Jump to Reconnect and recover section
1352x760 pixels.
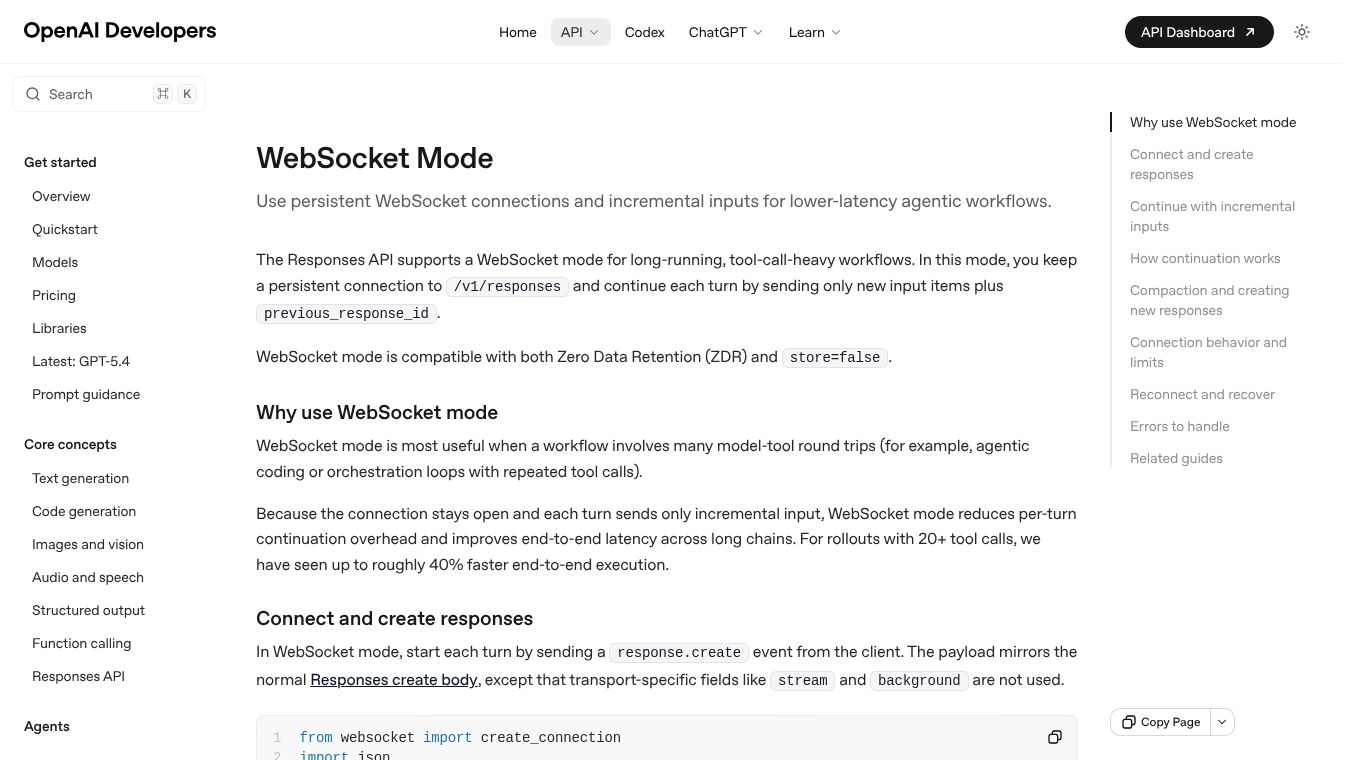click(1202, 394)
